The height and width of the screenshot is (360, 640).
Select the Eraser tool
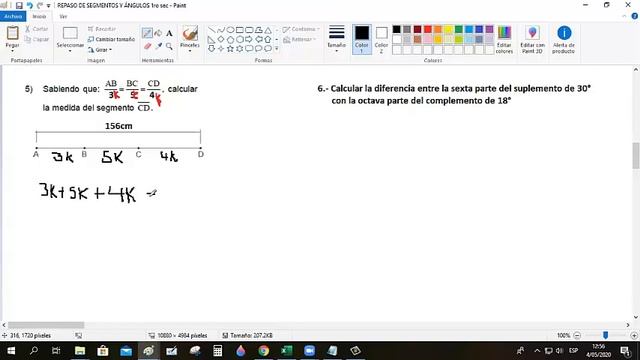147,46
